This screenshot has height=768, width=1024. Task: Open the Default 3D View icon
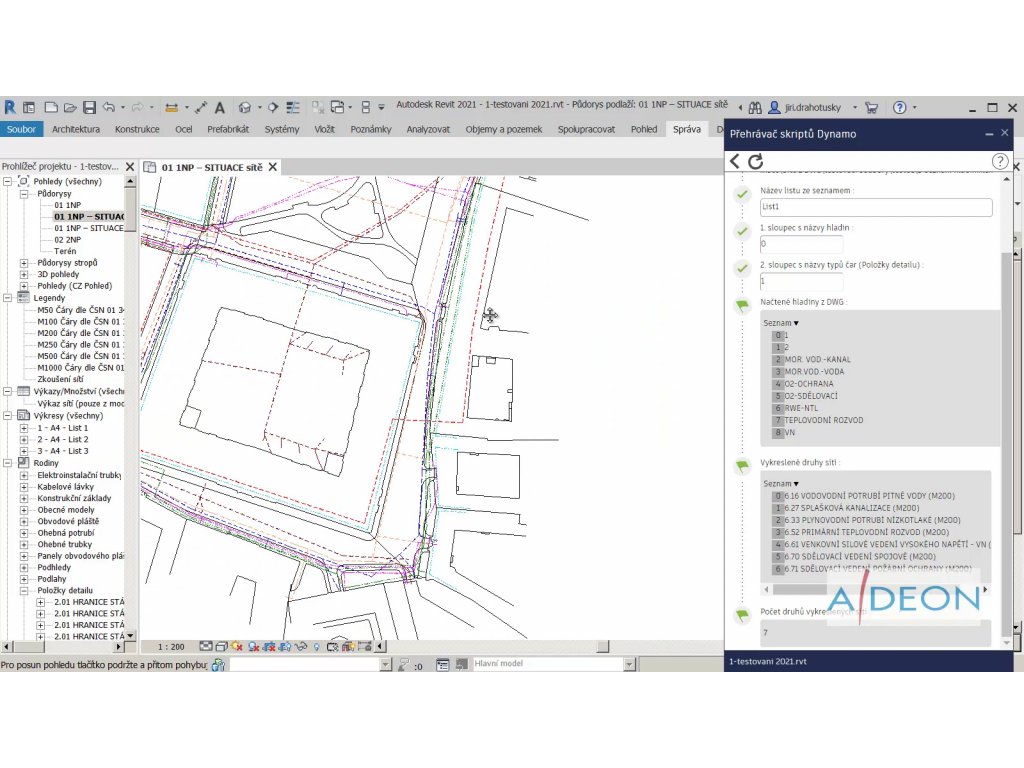[x=245, y=107]
